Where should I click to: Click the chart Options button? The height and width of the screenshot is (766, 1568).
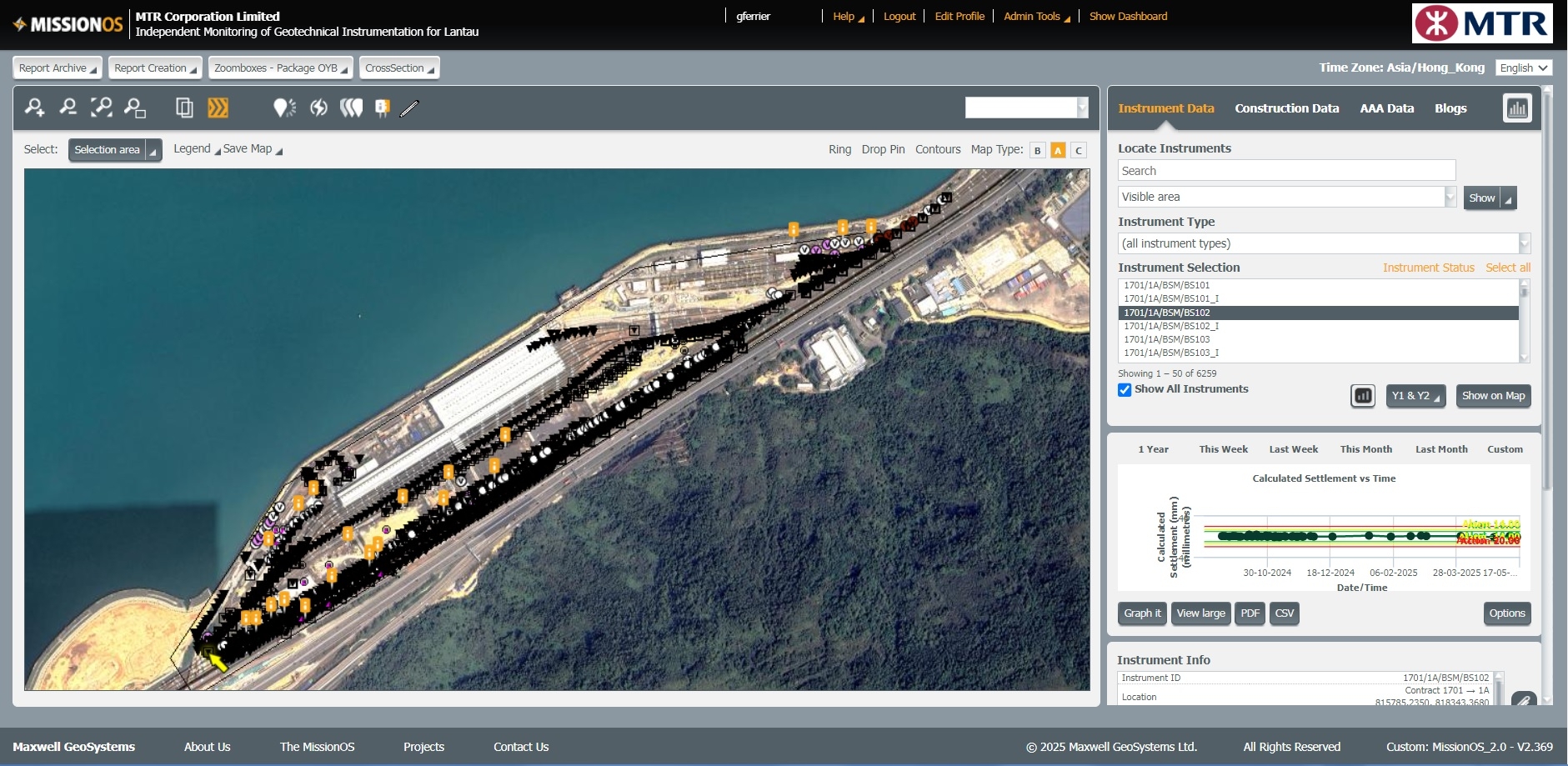pos(1507,613)
